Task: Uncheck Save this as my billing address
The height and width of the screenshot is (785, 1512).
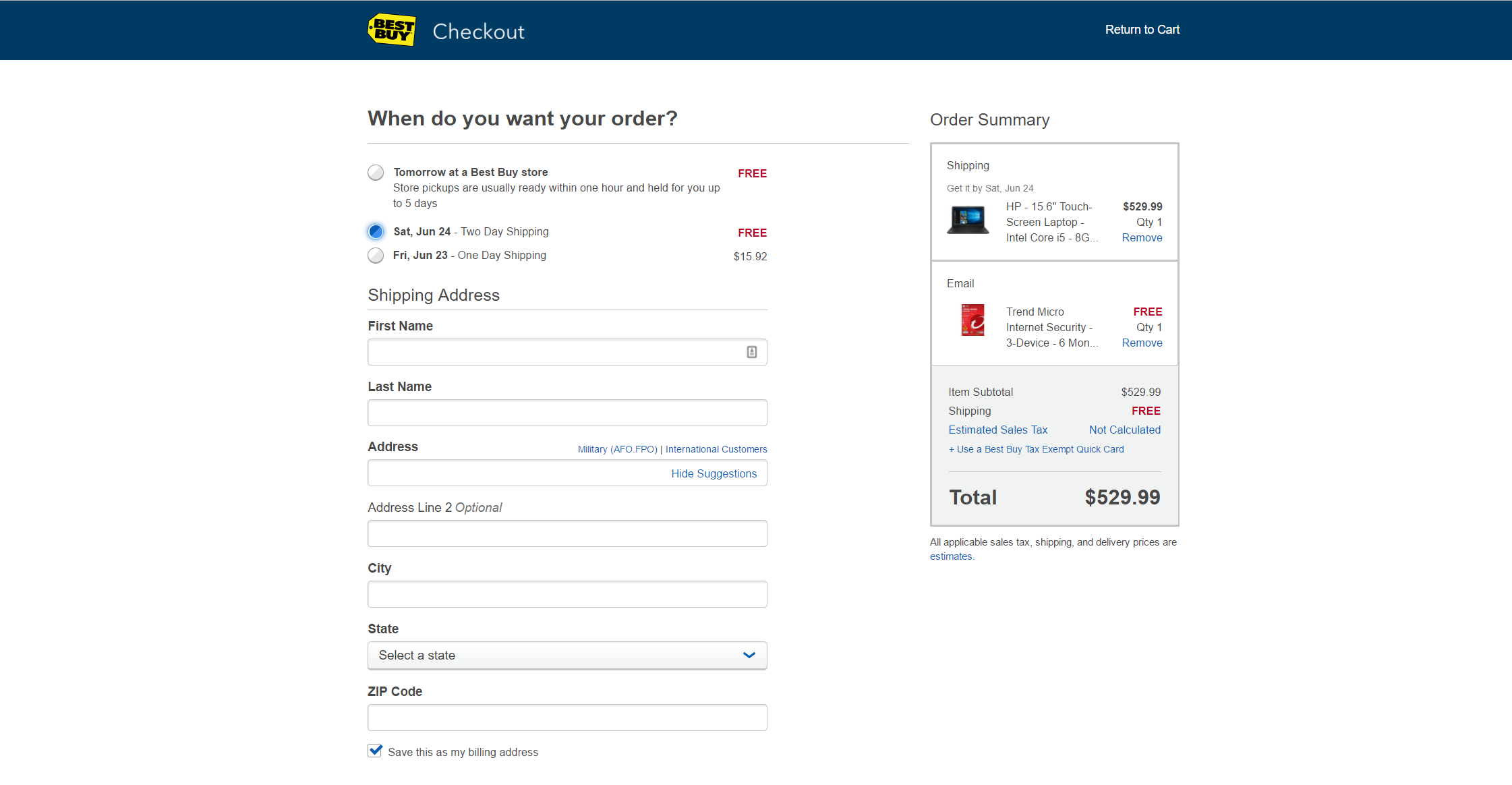Action: (375, 751)
